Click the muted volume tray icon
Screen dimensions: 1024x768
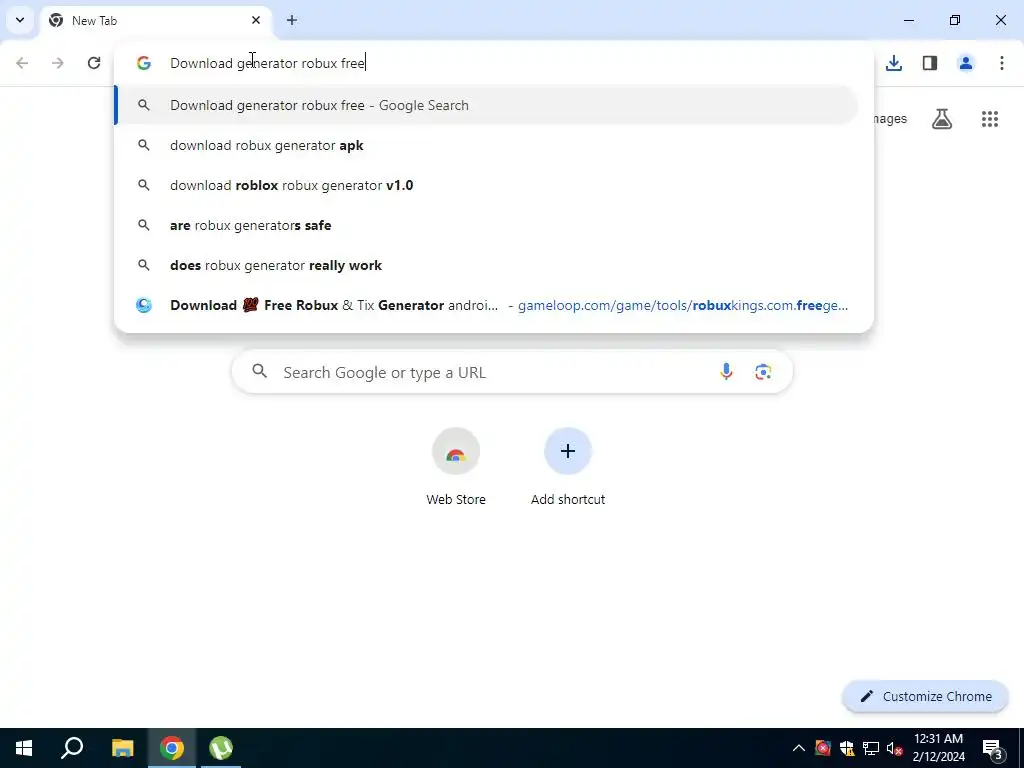[894, 748]
